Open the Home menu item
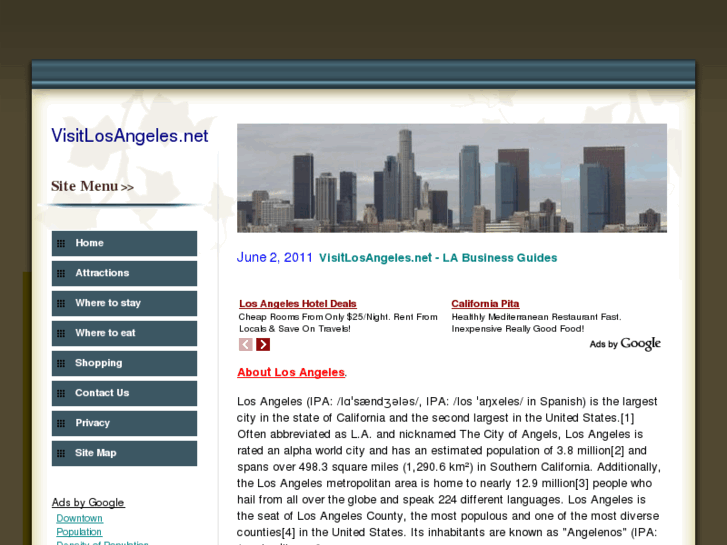 pyautogui.click(x=124, y=243)
